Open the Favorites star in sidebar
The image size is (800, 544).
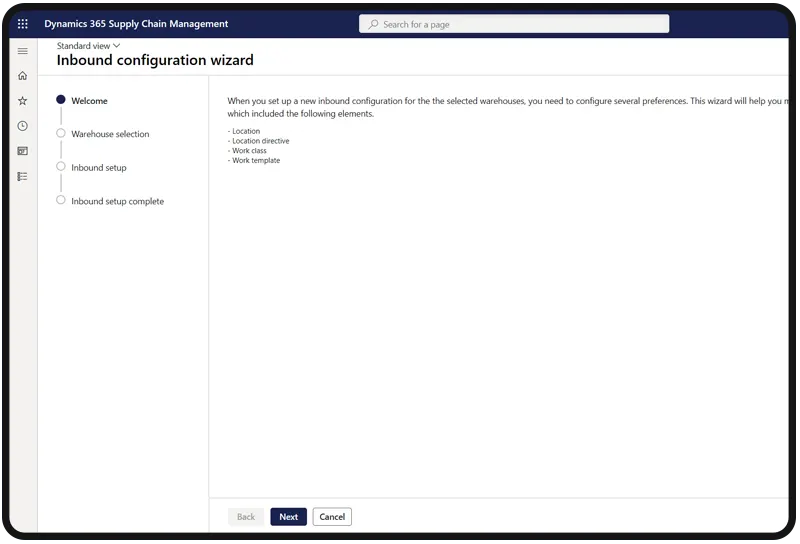[23, 101]
